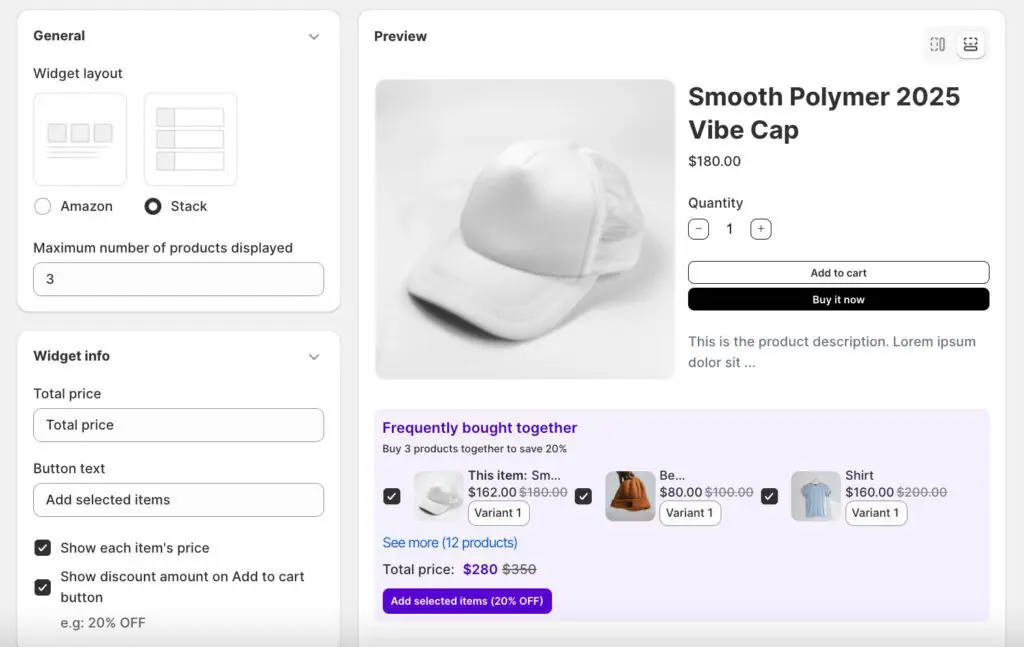Select the Amazon radio button
Screen dimensions: 1024x647
43,206
